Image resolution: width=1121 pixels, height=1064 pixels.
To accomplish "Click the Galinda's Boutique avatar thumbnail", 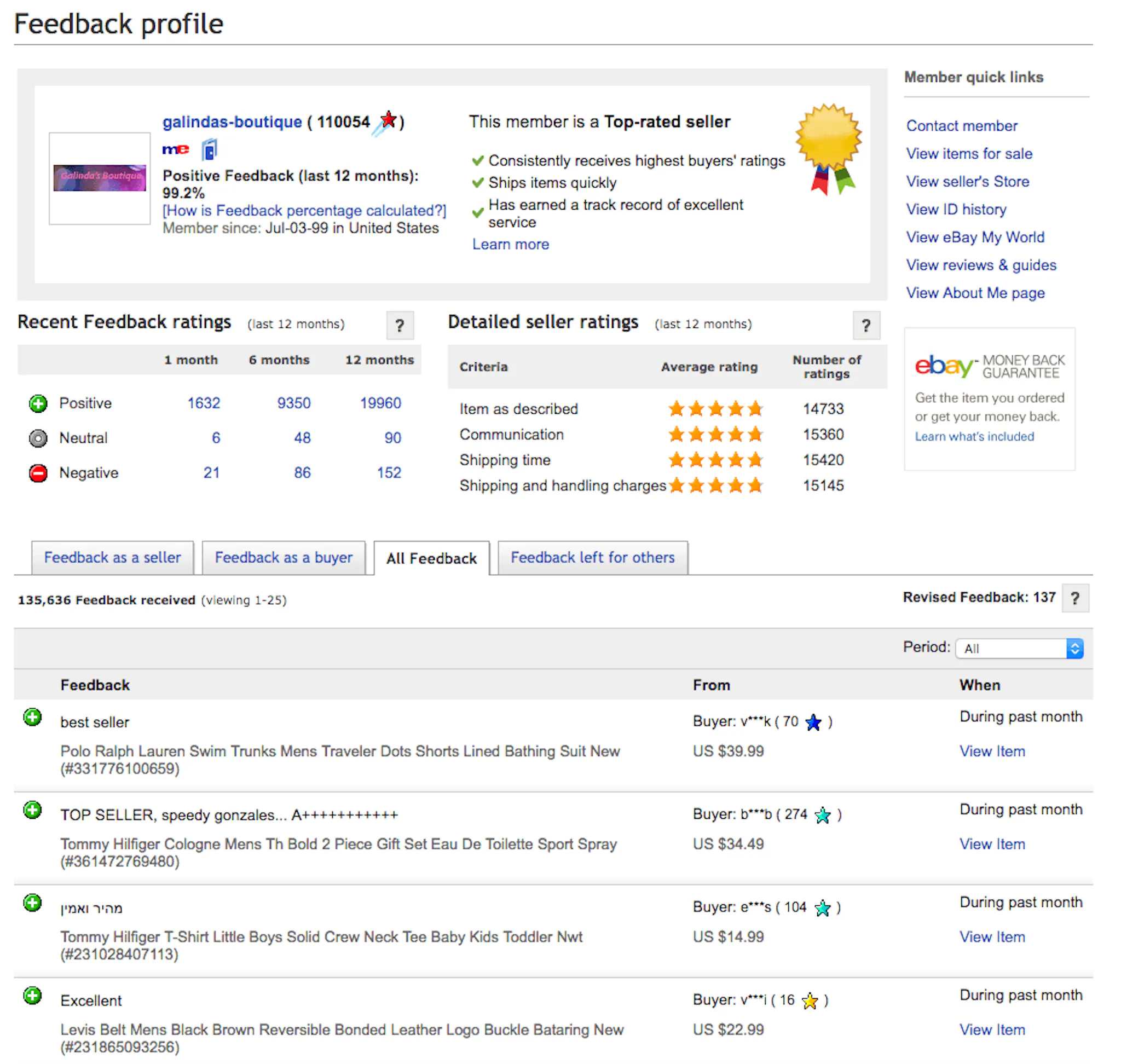I will [x=99, y=176].
